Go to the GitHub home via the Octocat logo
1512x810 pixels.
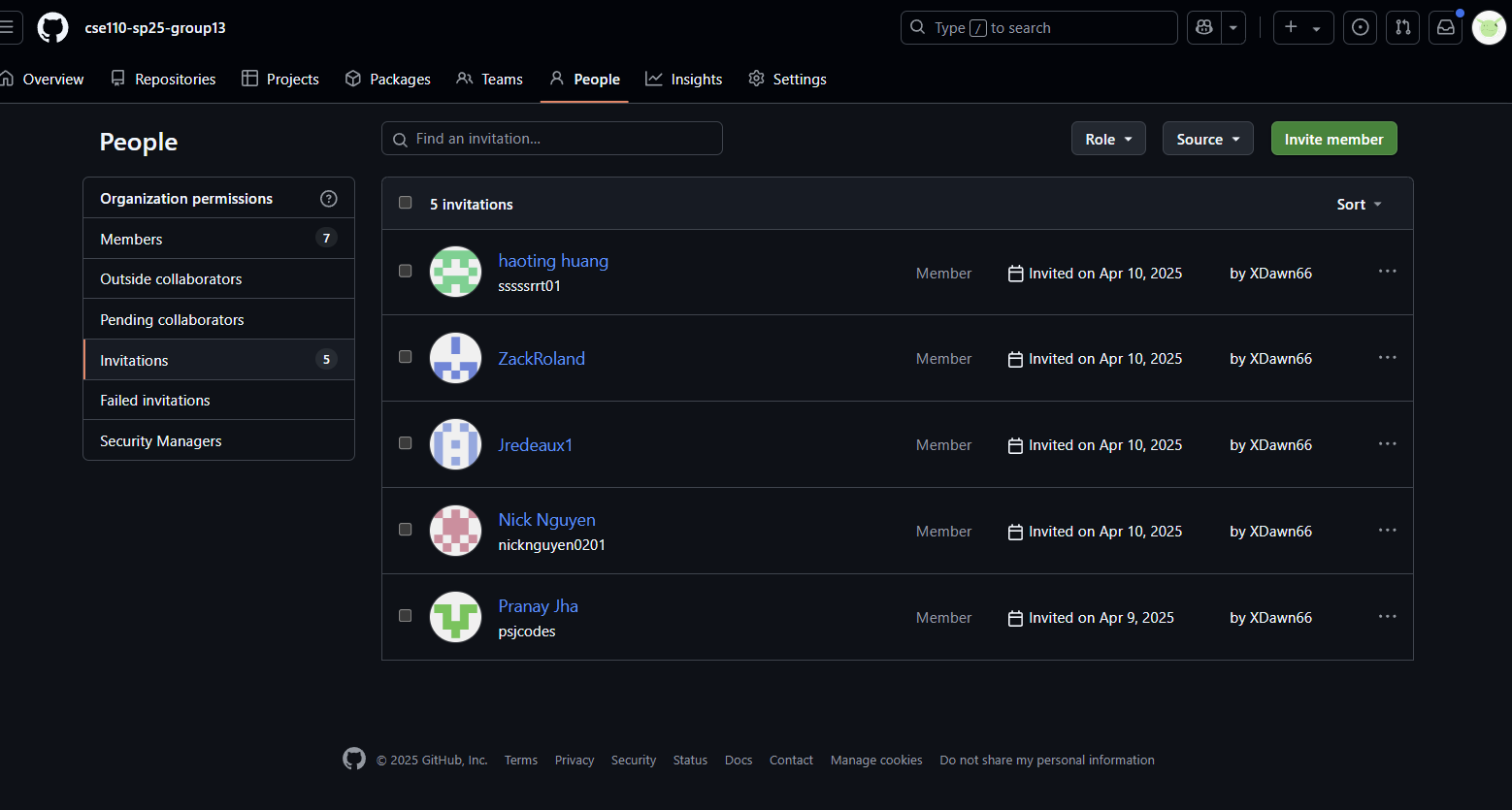pos(53,27)
